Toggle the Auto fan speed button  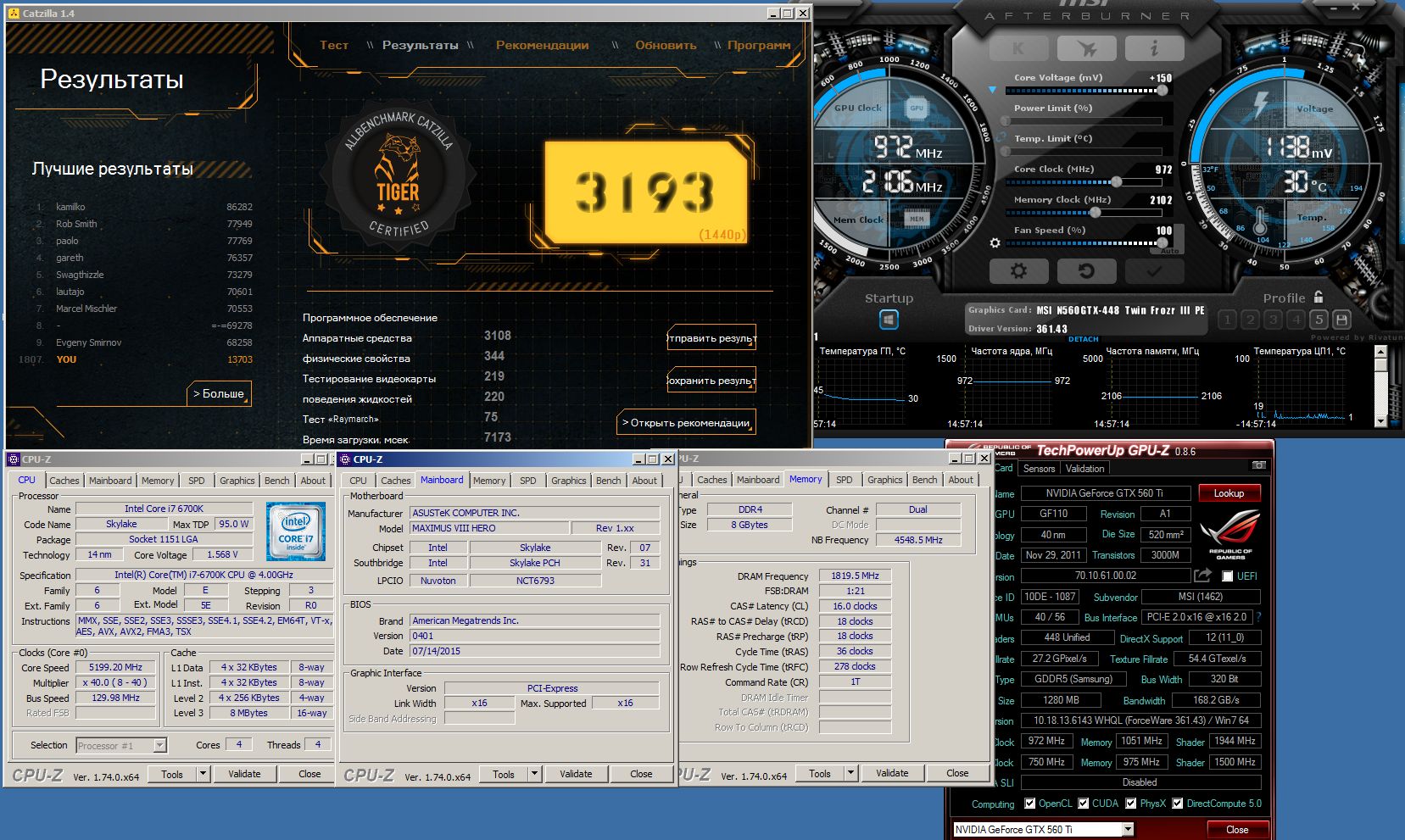(1170, 251)
